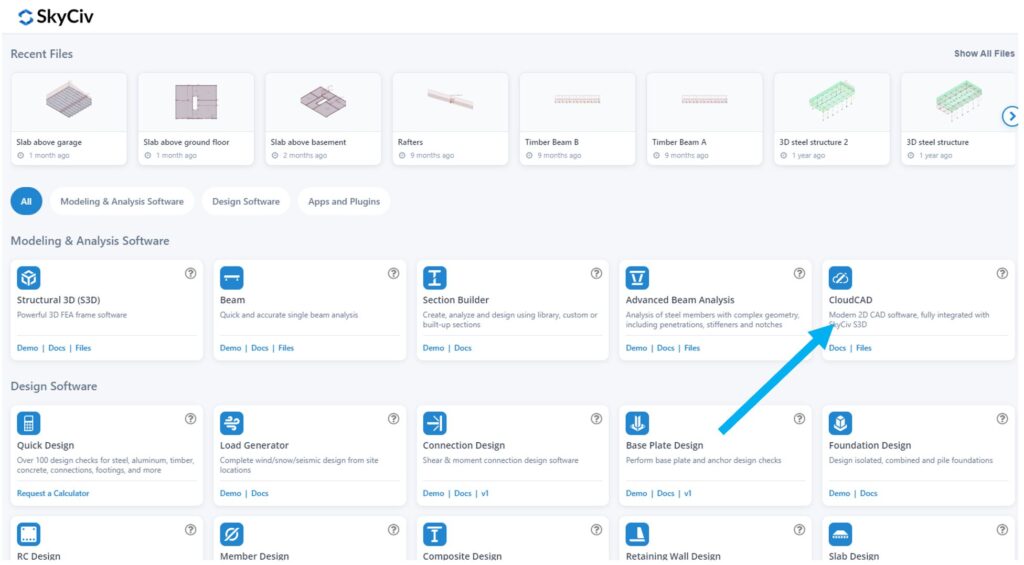Open Advanced Beam Analysis Files link

(692, 348)
